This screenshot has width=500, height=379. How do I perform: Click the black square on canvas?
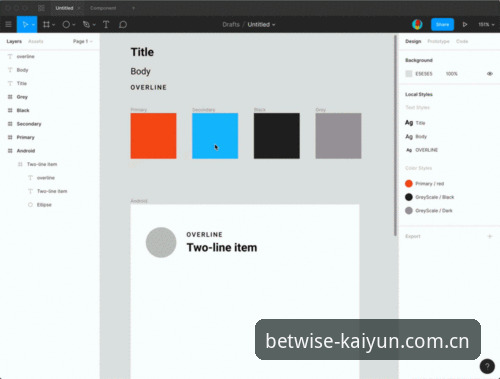[x=277, y=136]
